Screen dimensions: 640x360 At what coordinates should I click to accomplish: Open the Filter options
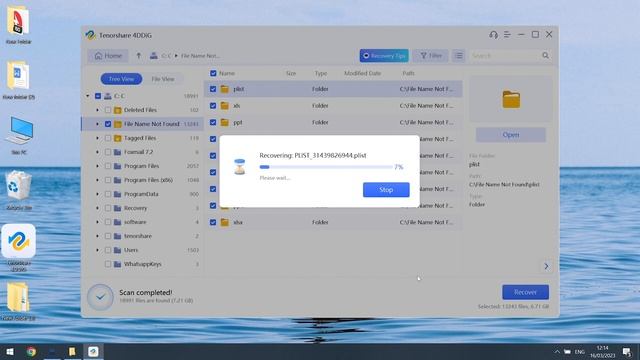(431, 56)
